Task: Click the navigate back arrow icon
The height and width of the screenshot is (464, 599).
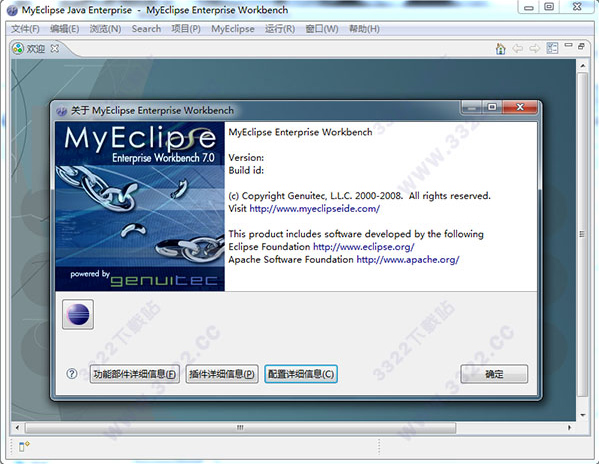Action: point(518,49)
